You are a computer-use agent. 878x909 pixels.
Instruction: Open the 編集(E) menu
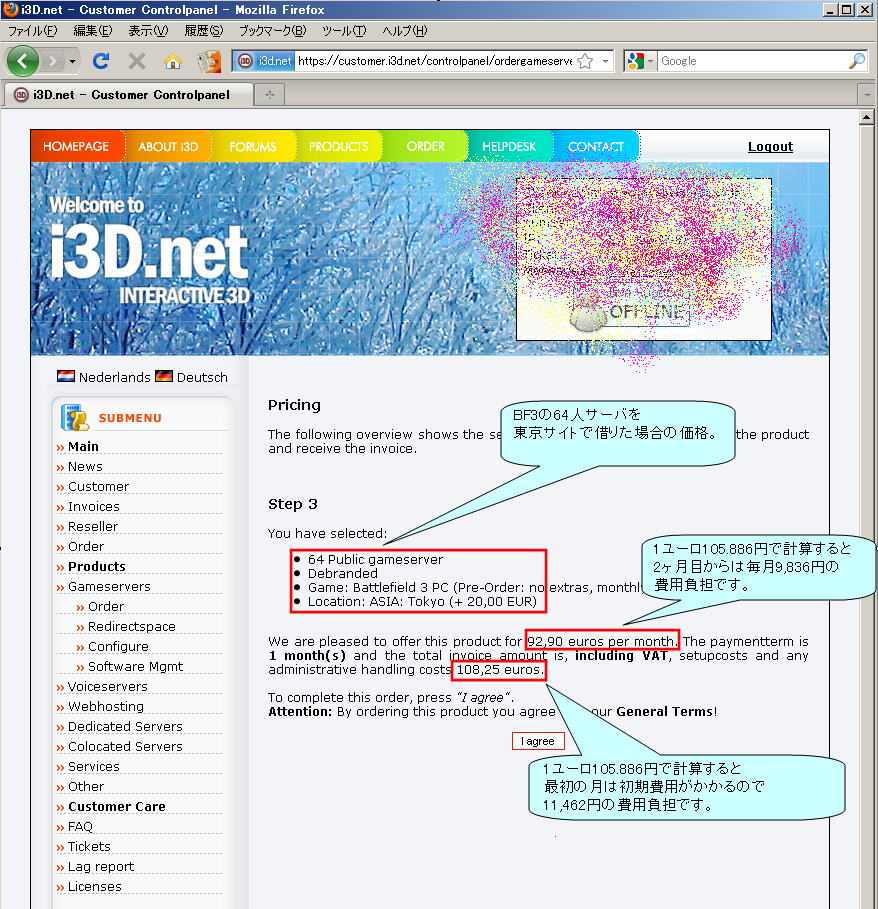pos(93,31)
